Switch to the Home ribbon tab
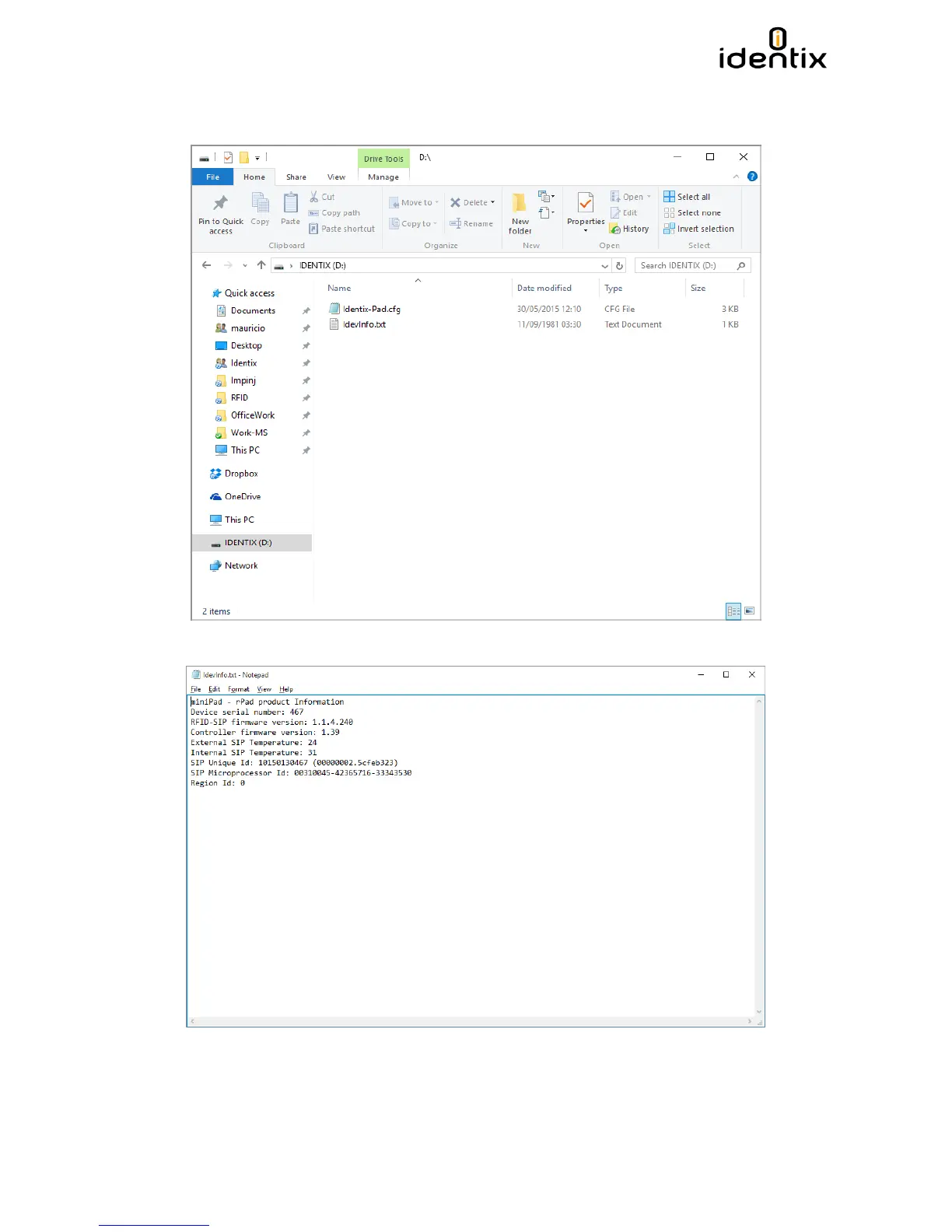 coord(254,177)
